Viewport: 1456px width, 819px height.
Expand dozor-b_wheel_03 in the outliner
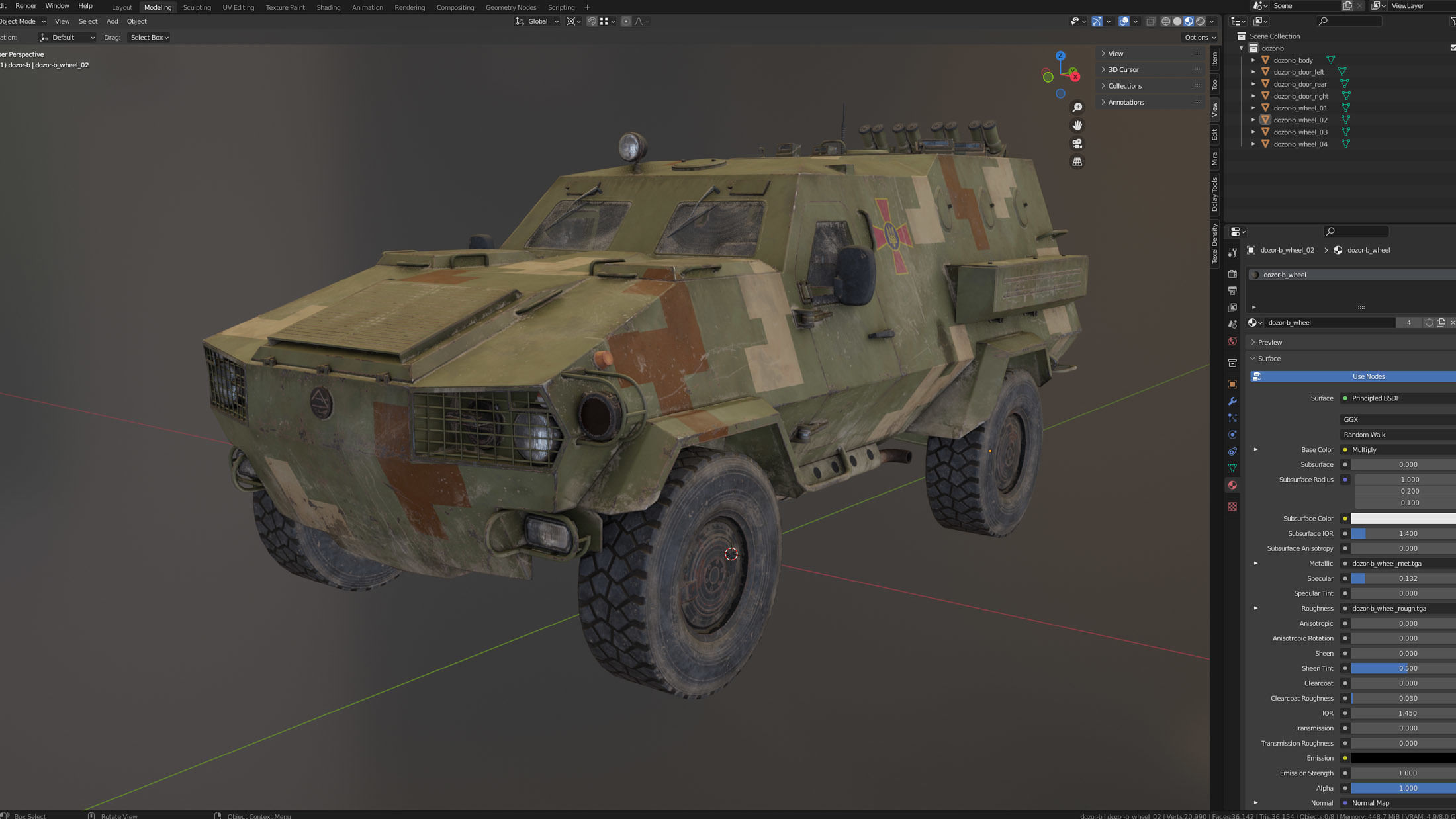pyautogui.click(x=1253, y=132)
